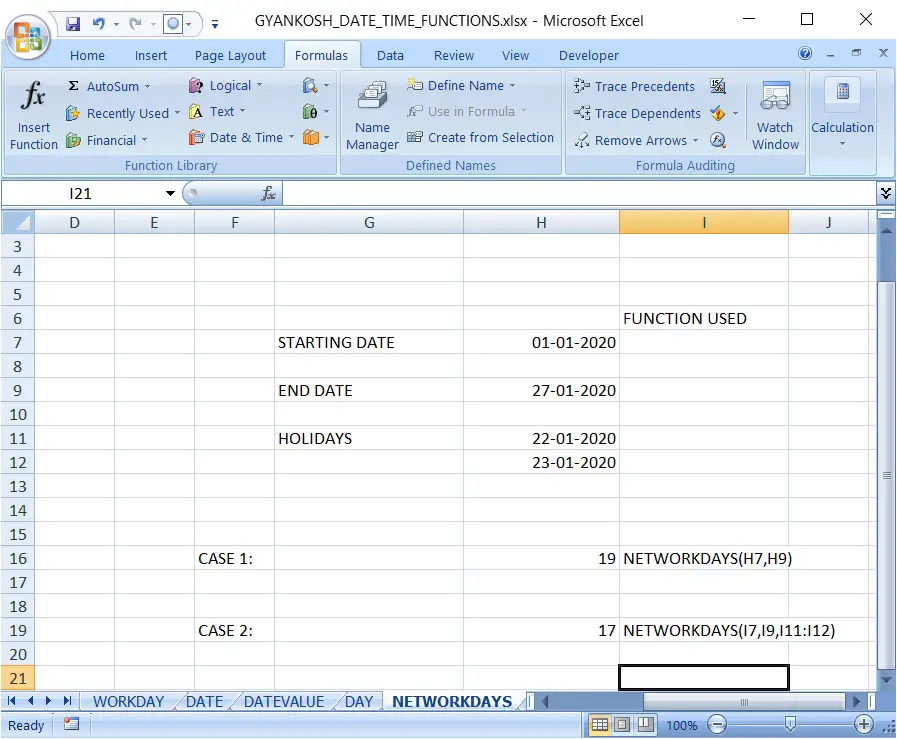Click Create from Selection
This screenshot has width=897, height=739.
[x=481, y=138]
